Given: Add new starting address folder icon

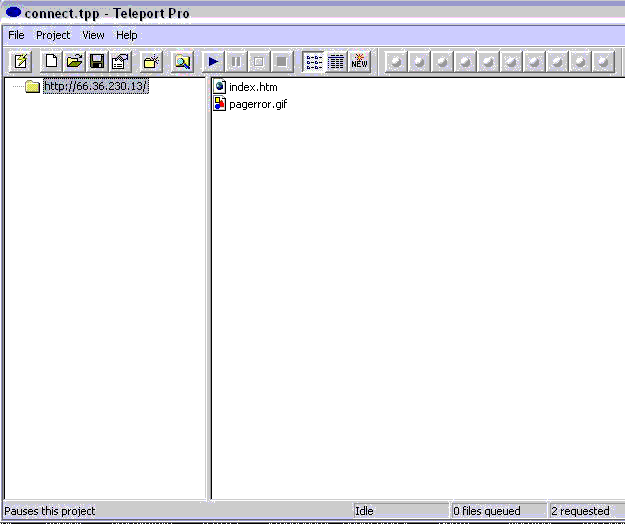Looking at the screenshot, I should [x=151, y=61].
